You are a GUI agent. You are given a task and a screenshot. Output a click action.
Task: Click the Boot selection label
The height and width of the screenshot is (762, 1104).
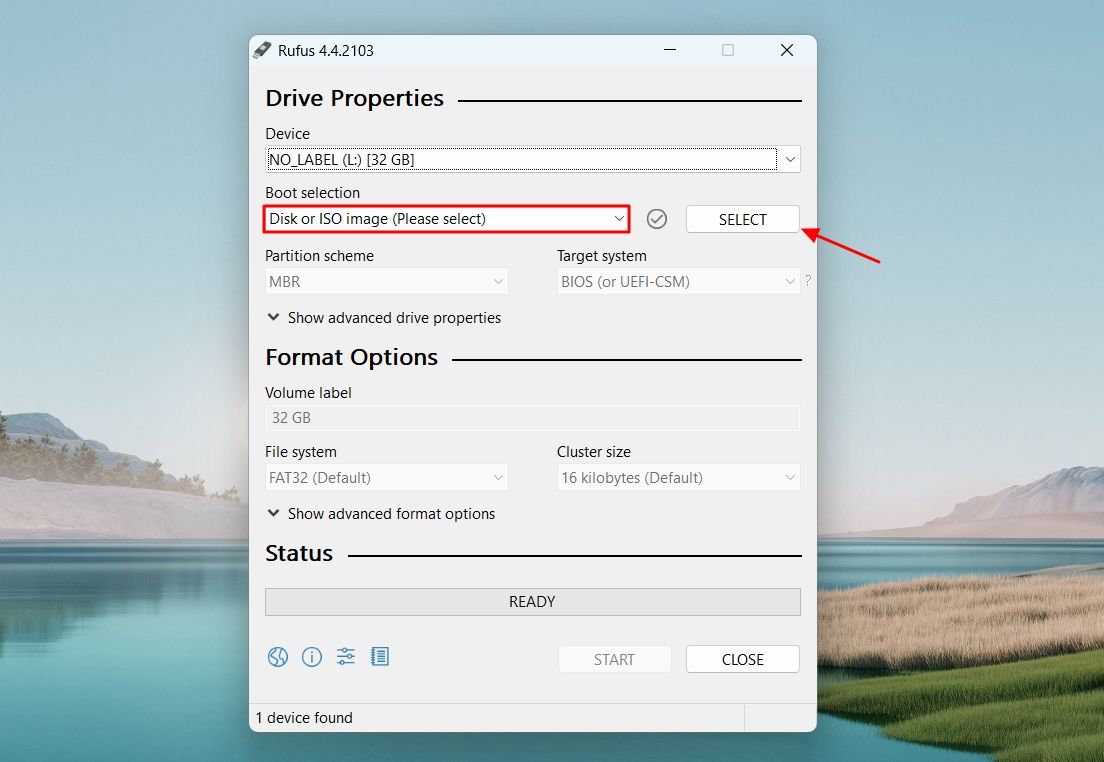(x=313, y=192)
